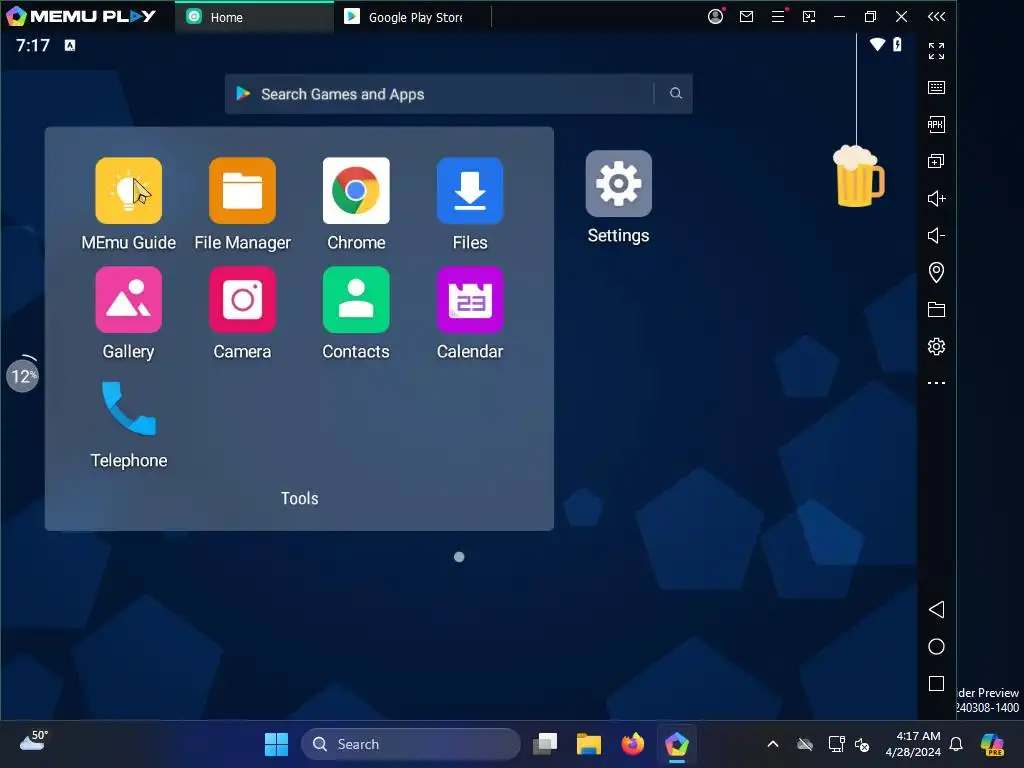1024x768 pixels.
Task: Launch Firefox from the taskbar
Action: pyautogui.click(x=632, y=744)
